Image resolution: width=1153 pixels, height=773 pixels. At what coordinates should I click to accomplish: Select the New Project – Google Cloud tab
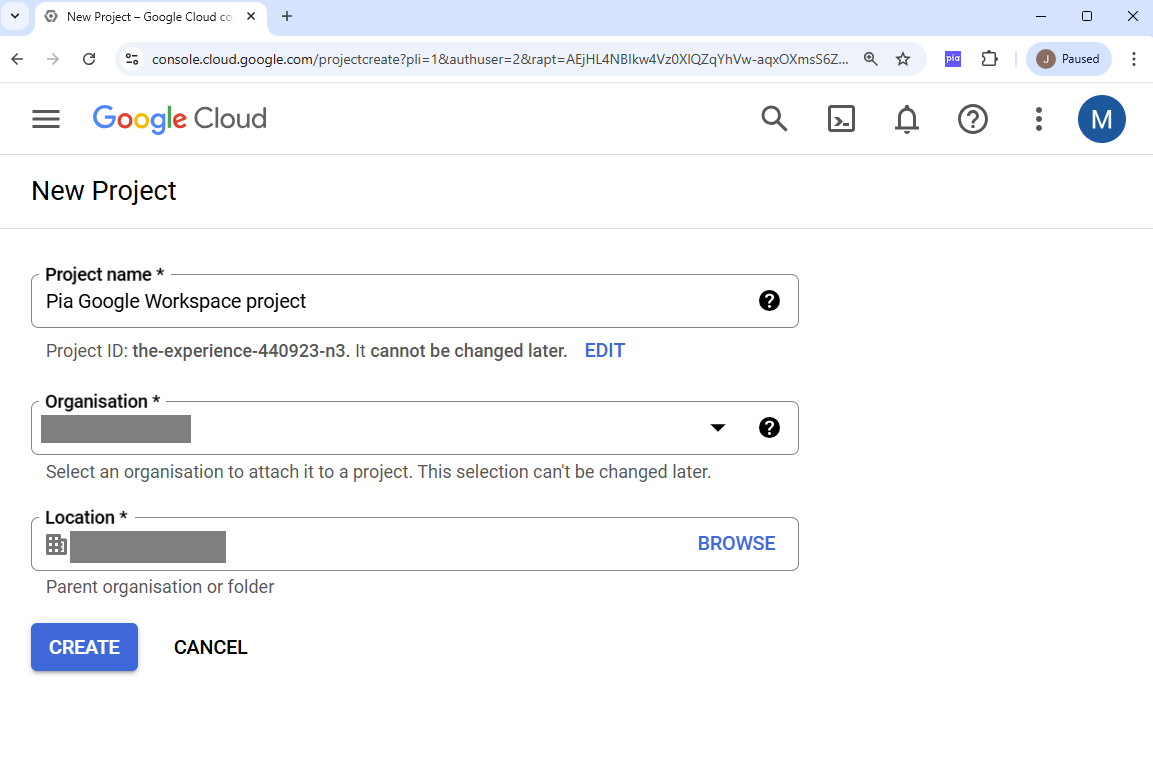pyautogui.click(x=151, y=17)
